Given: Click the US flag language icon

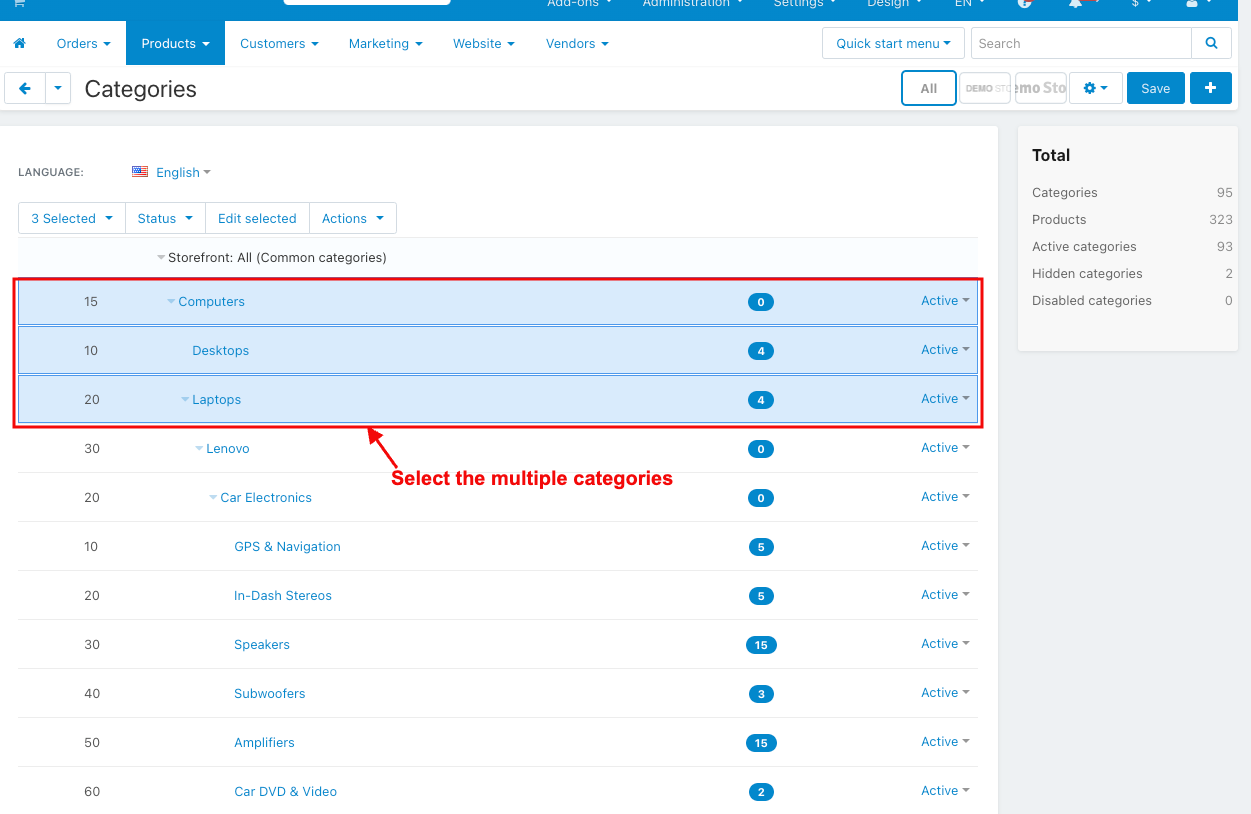Looking at the screenshot, I should [x=140, y=172].
